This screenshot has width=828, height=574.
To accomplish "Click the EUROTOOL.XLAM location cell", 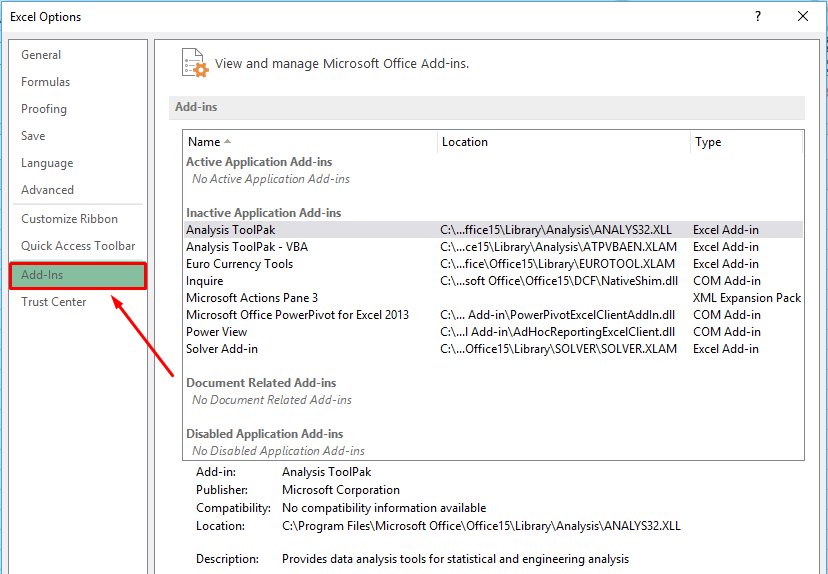I will pyautogui.click(x=557, y=264).
